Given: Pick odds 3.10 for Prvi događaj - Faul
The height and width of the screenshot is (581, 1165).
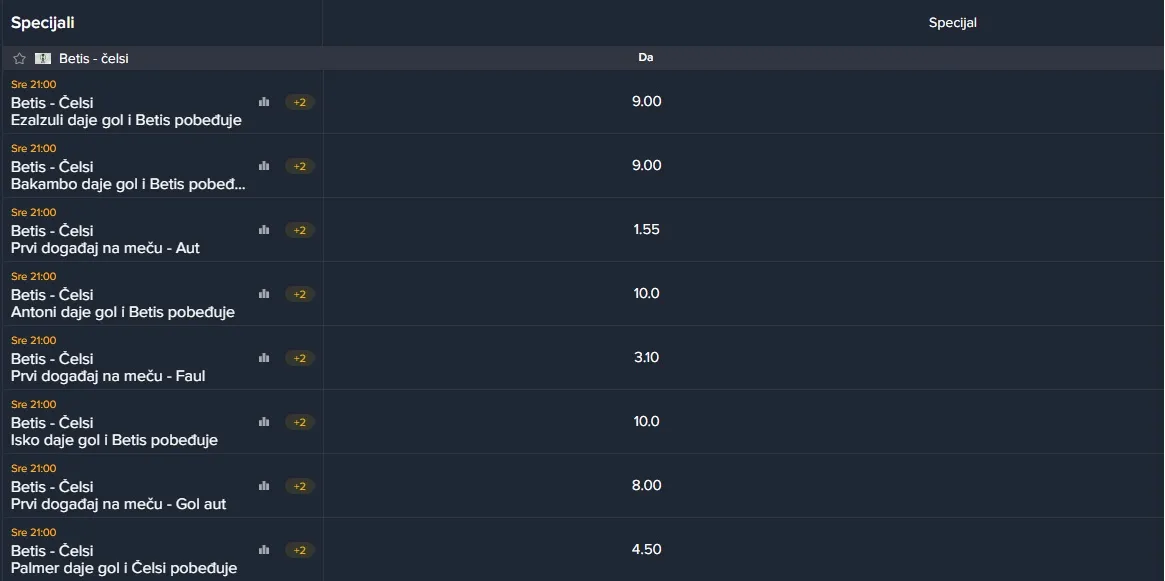Looking at the screenshot, I should (646, 357).
